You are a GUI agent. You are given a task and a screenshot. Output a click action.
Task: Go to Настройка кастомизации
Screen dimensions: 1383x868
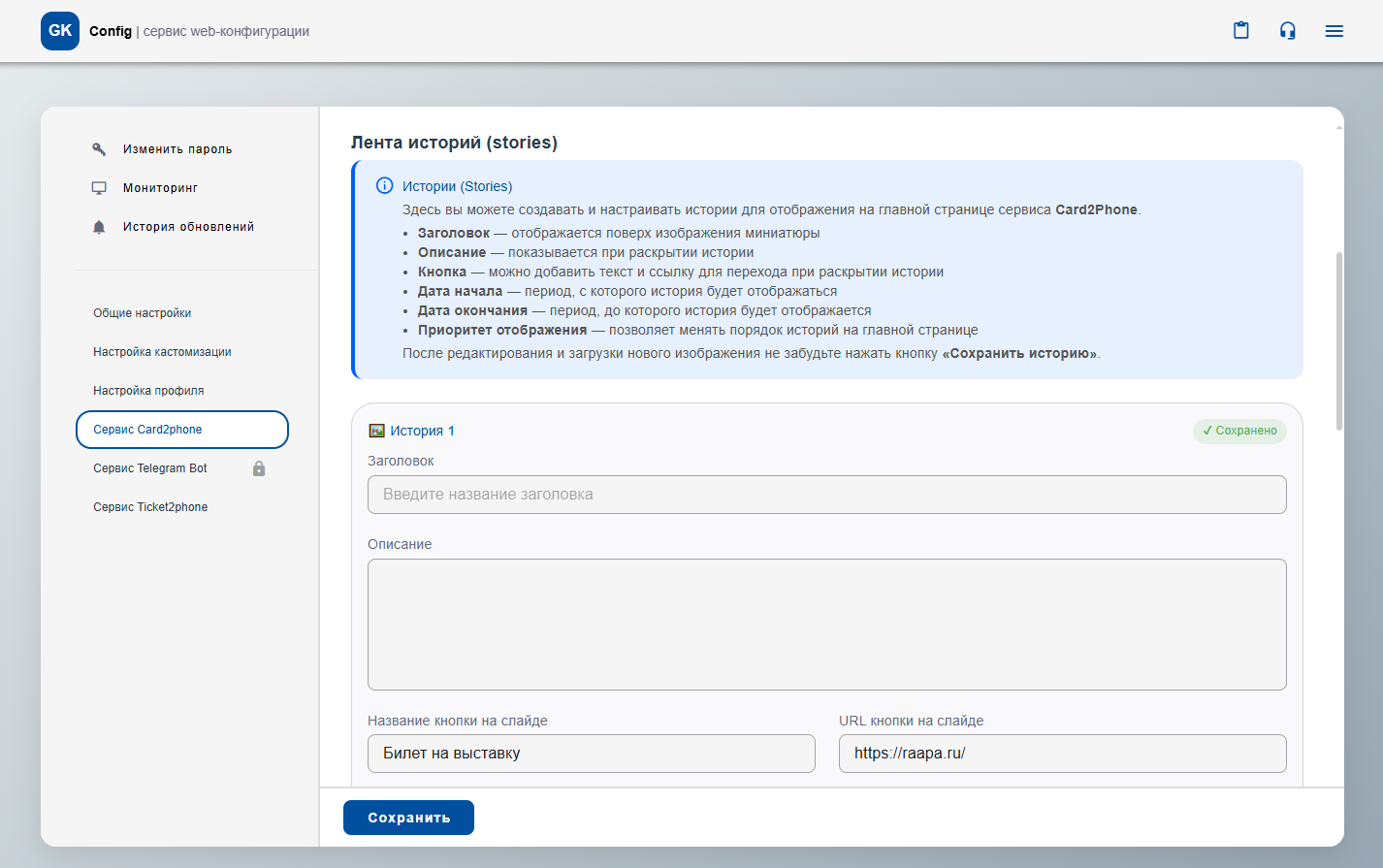(162, 352)
